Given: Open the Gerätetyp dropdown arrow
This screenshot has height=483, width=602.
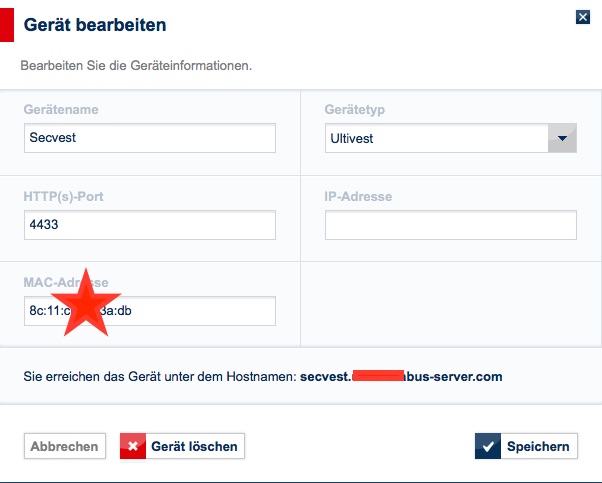Looking at the screenshot, I should point(562,138).
